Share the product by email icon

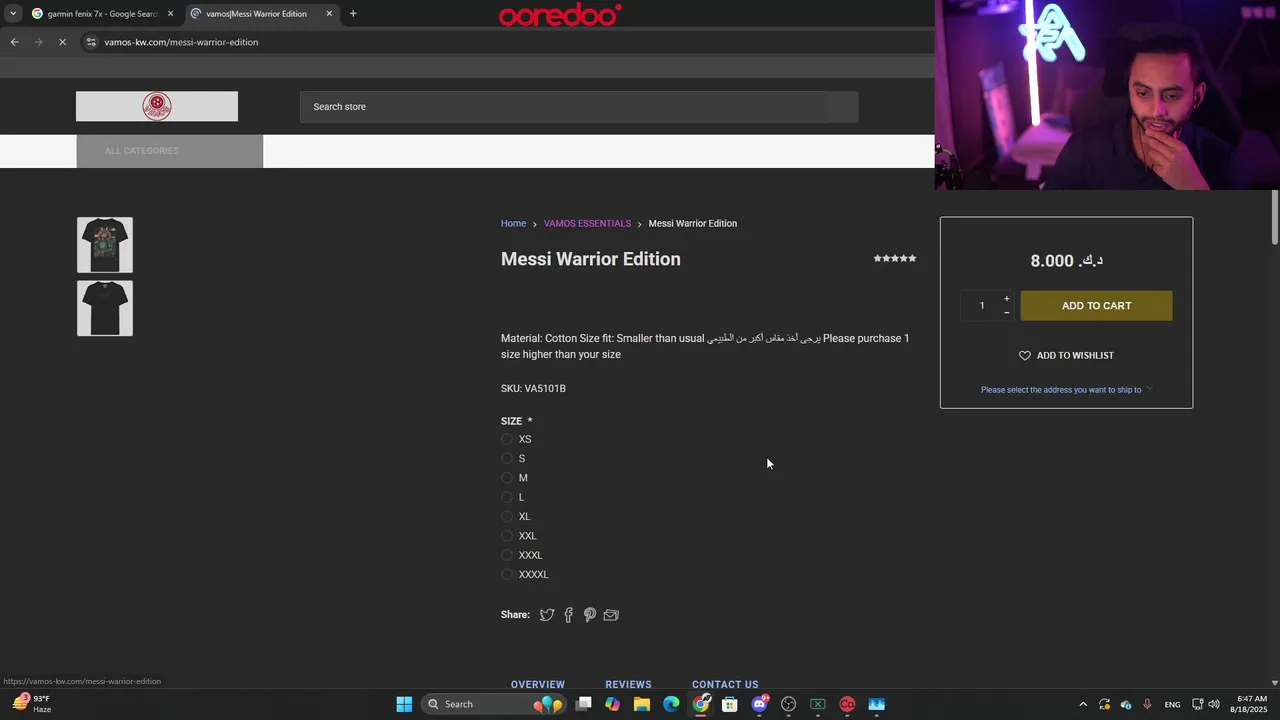point(611,615)
